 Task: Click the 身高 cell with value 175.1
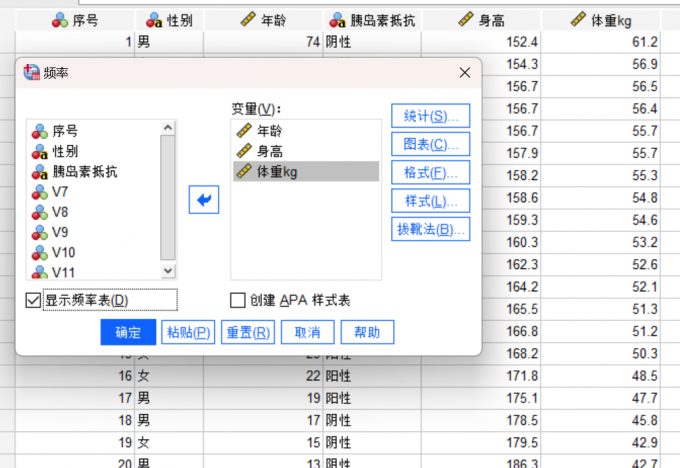[481, 398]
